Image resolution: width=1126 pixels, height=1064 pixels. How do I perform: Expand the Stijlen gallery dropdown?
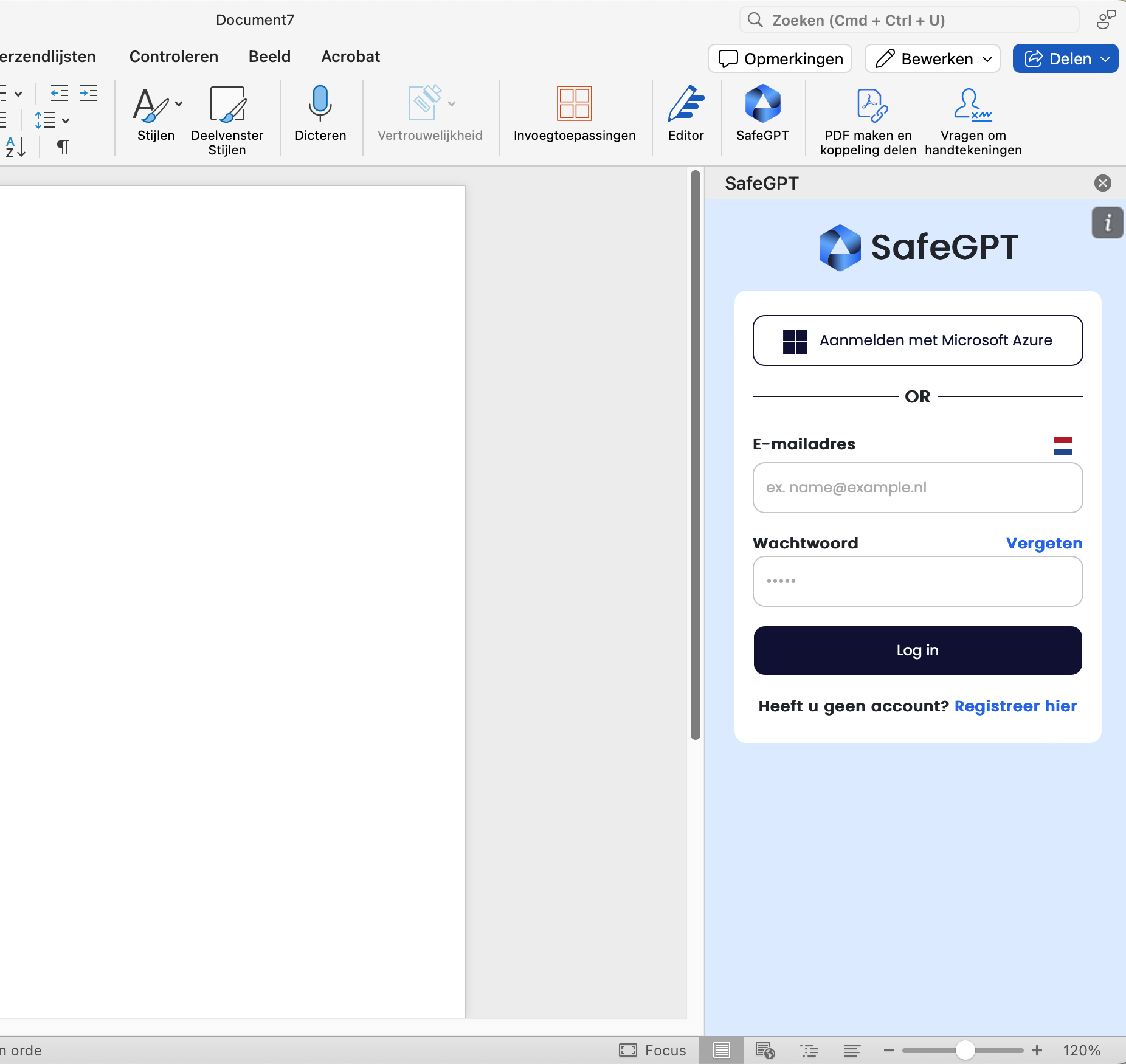179,104
